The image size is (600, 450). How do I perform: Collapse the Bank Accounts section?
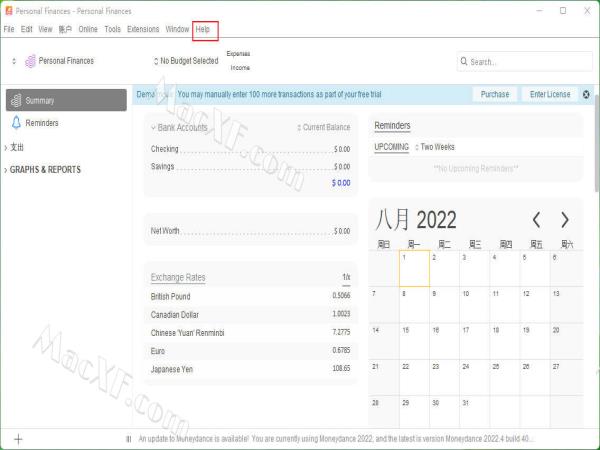(153, 128)
